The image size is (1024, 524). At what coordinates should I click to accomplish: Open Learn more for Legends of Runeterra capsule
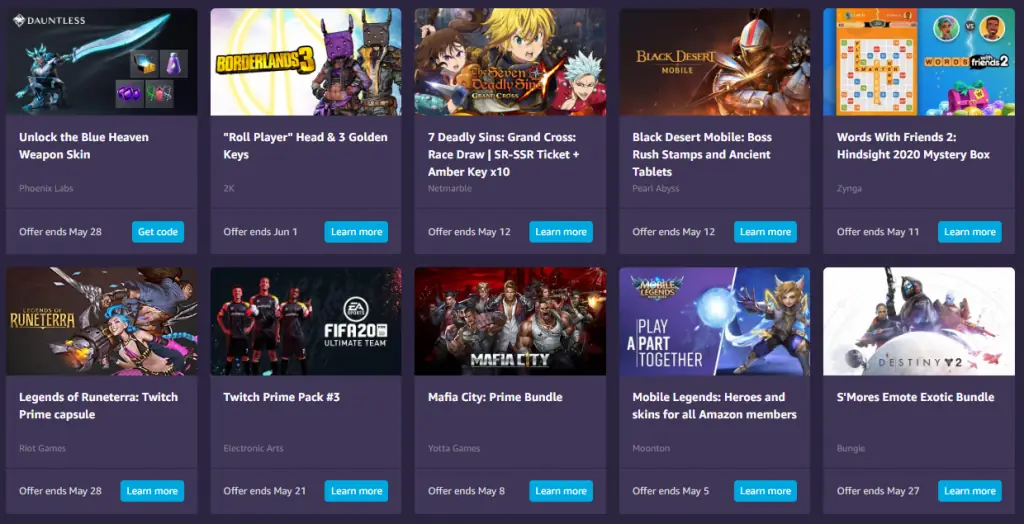pyautogui.click(x=152, y=491)
